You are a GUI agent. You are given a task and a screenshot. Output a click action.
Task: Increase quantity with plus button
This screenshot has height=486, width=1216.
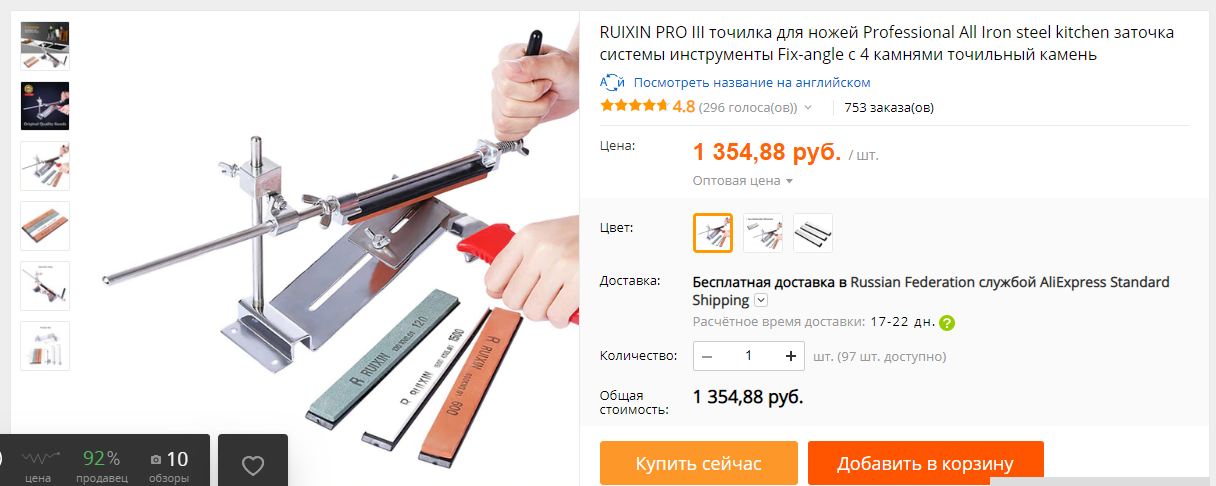(x=790, y=356)
